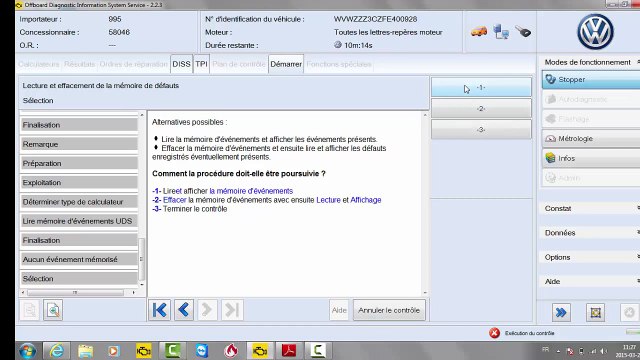
Task: Choose answer button -3-
Action: pos(481,129)
